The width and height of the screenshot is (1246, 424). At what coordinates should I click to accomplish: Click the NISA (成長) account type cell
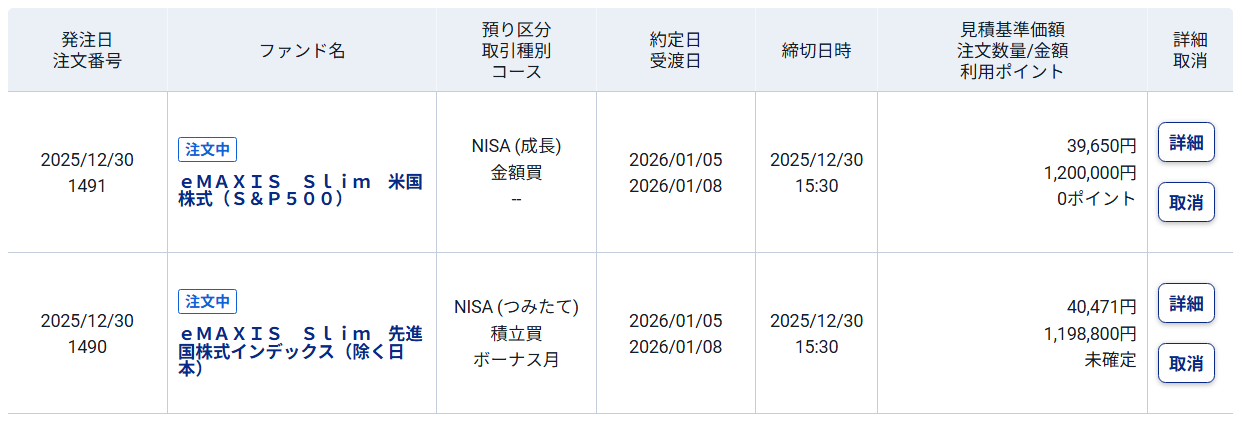click(x=516, y=146)
